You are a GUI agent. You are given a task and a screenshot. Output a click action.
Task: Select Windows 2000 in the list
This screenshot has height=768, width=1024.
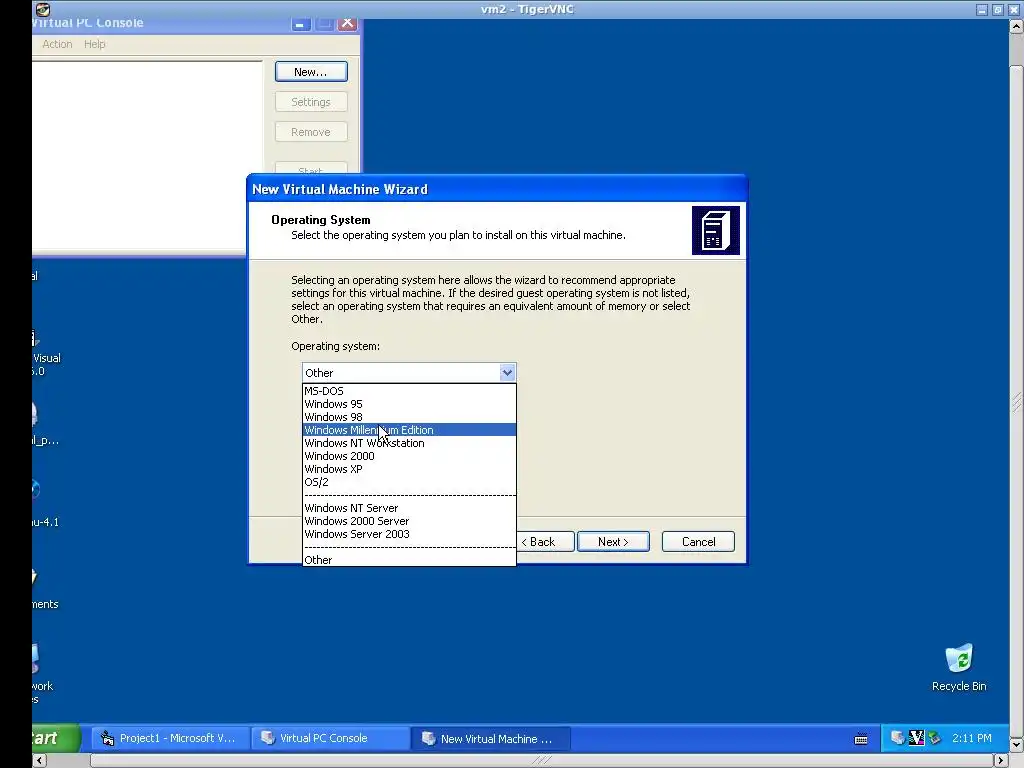click(x=409, y=456)
